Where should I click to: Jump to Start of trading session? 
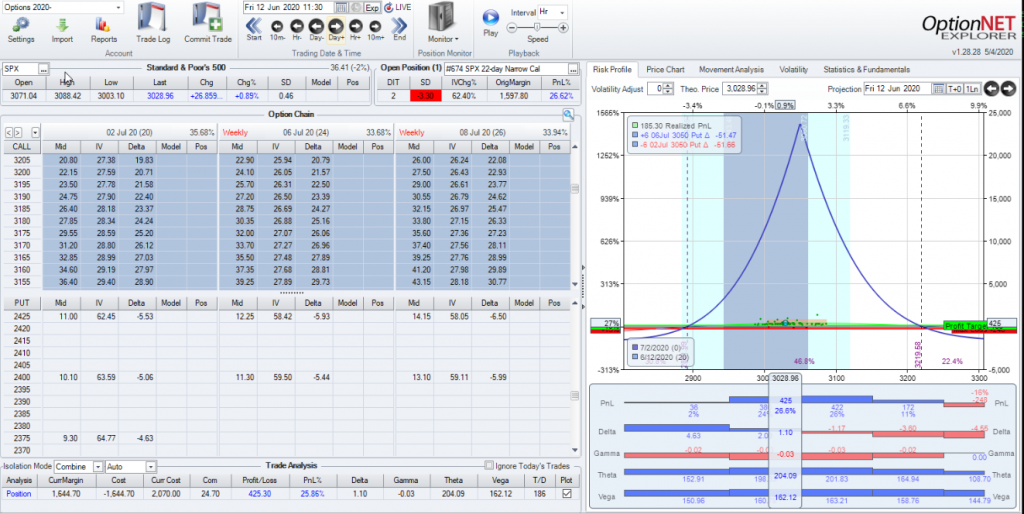[x=254, y=25]
